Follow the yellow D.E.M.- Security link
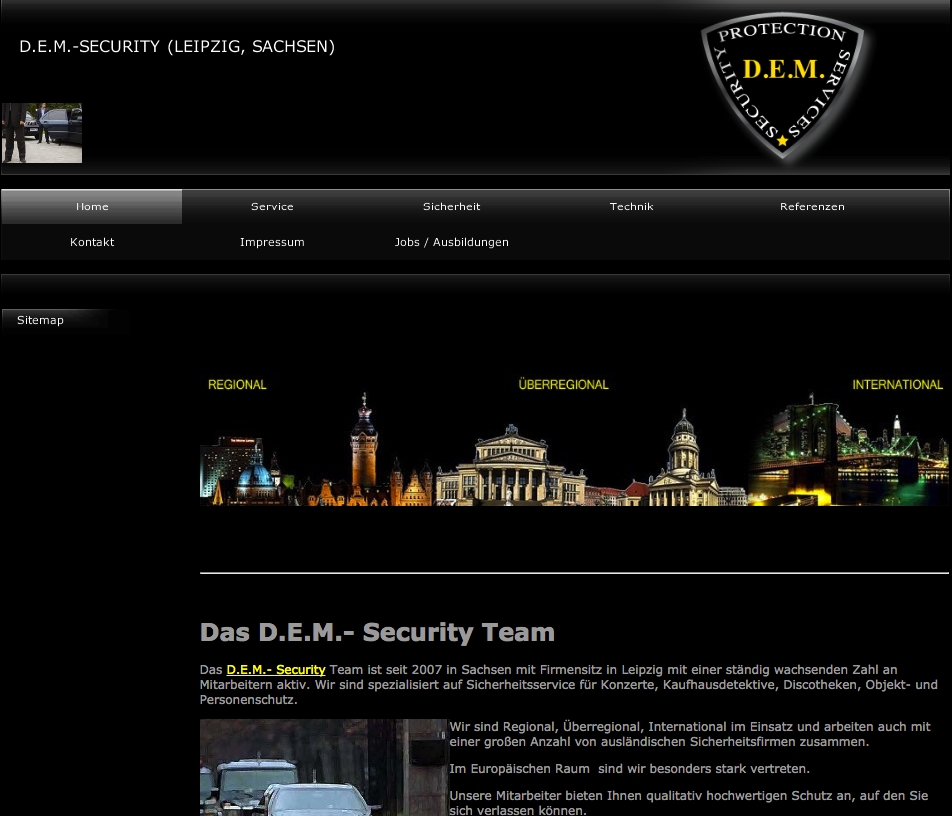Viewport: 952px width, 816px height. 276,670
